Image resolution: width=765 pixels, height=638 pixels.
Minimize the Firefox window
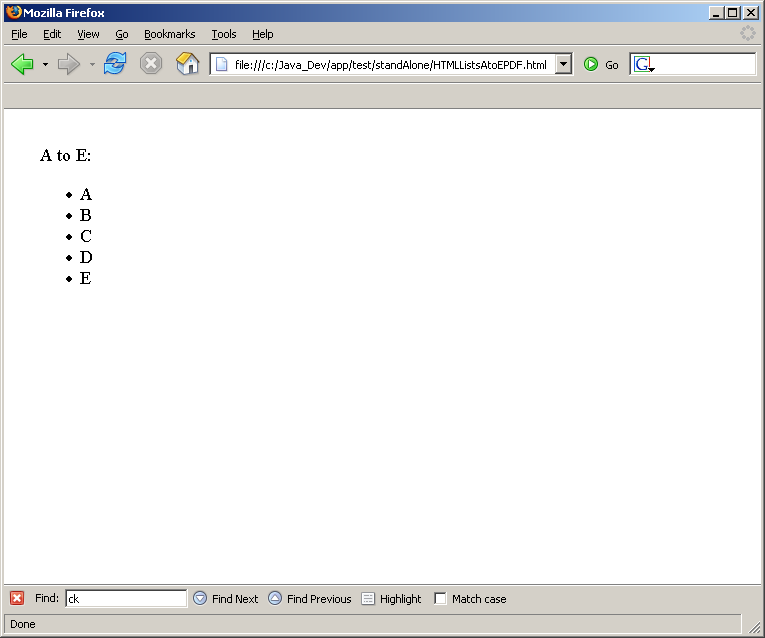[x=716, y=13]
